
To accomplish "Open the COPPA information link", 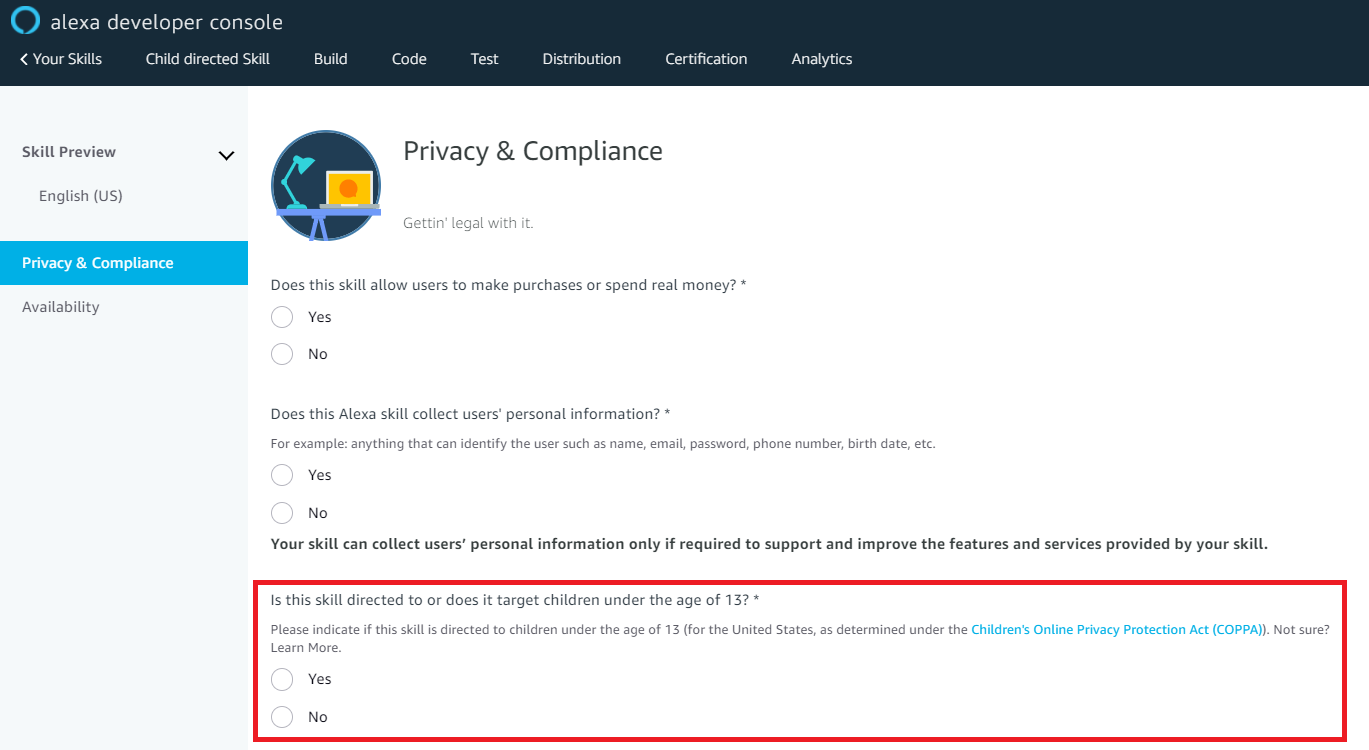I will pyautogui.click(x=1116, y=629).
